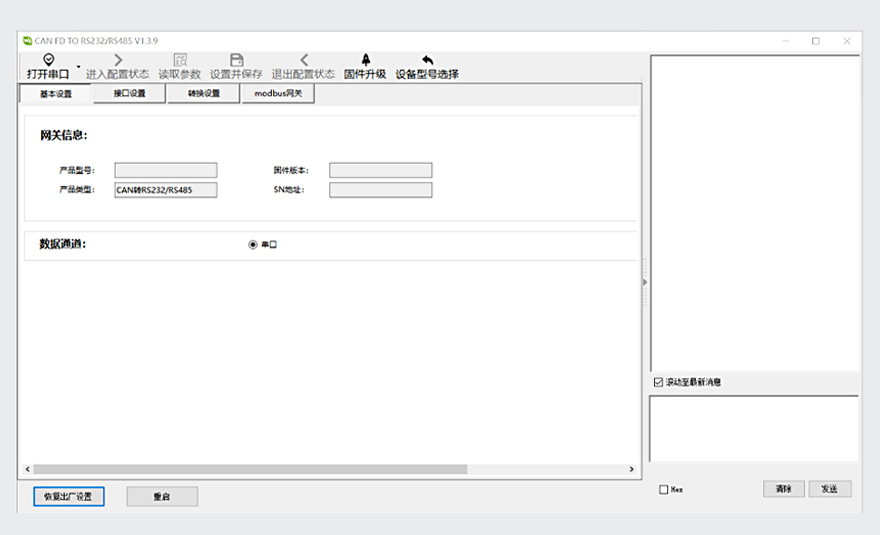Collapse the right panel using splitter arrow
This screenshot has height=535, width=880.
coord(645,282)
